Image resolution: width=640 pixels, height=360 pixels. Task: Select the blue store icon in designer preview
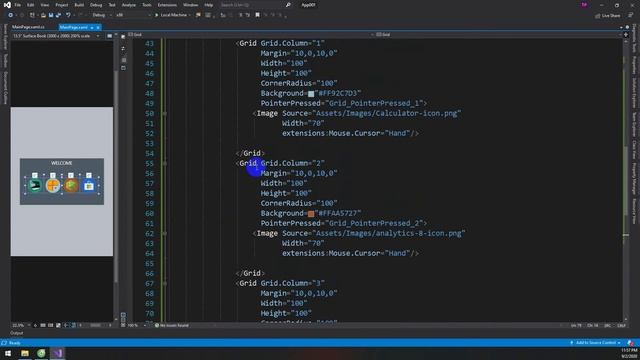[89, 186]
